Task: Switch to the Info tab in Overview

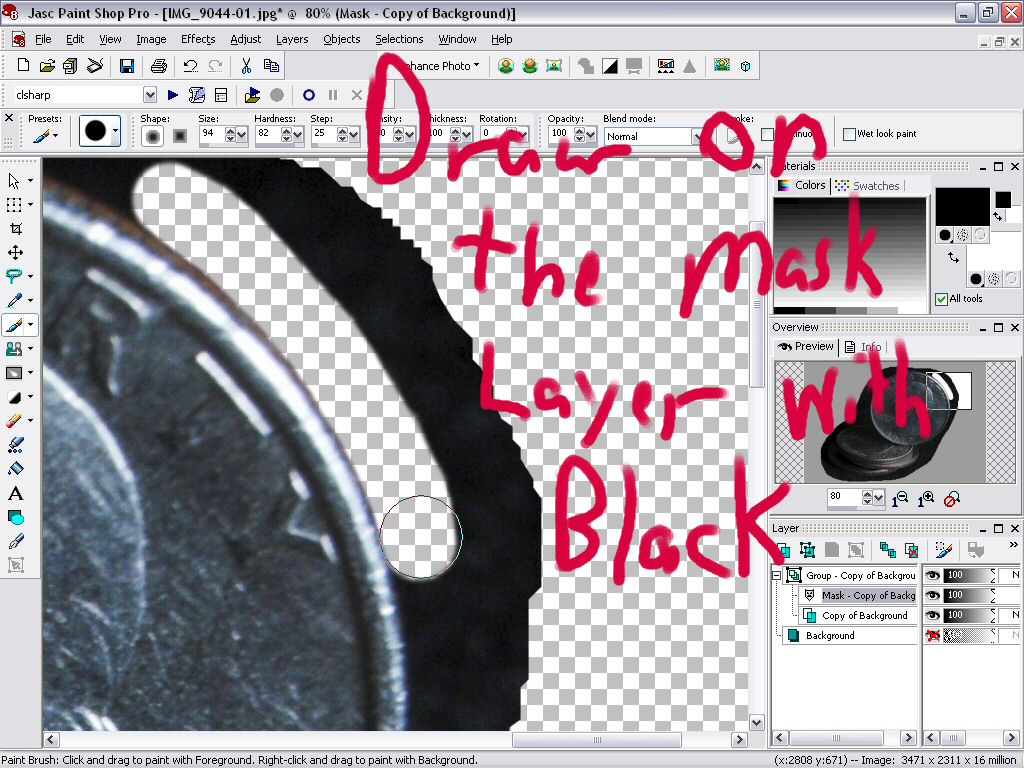Action: click(x=863, y=347)
